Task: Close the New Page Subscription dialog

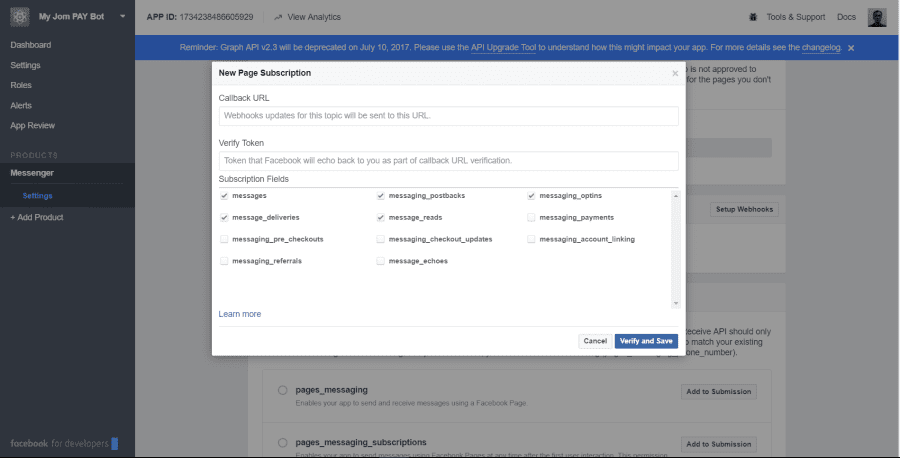Action: click(675, 73)
